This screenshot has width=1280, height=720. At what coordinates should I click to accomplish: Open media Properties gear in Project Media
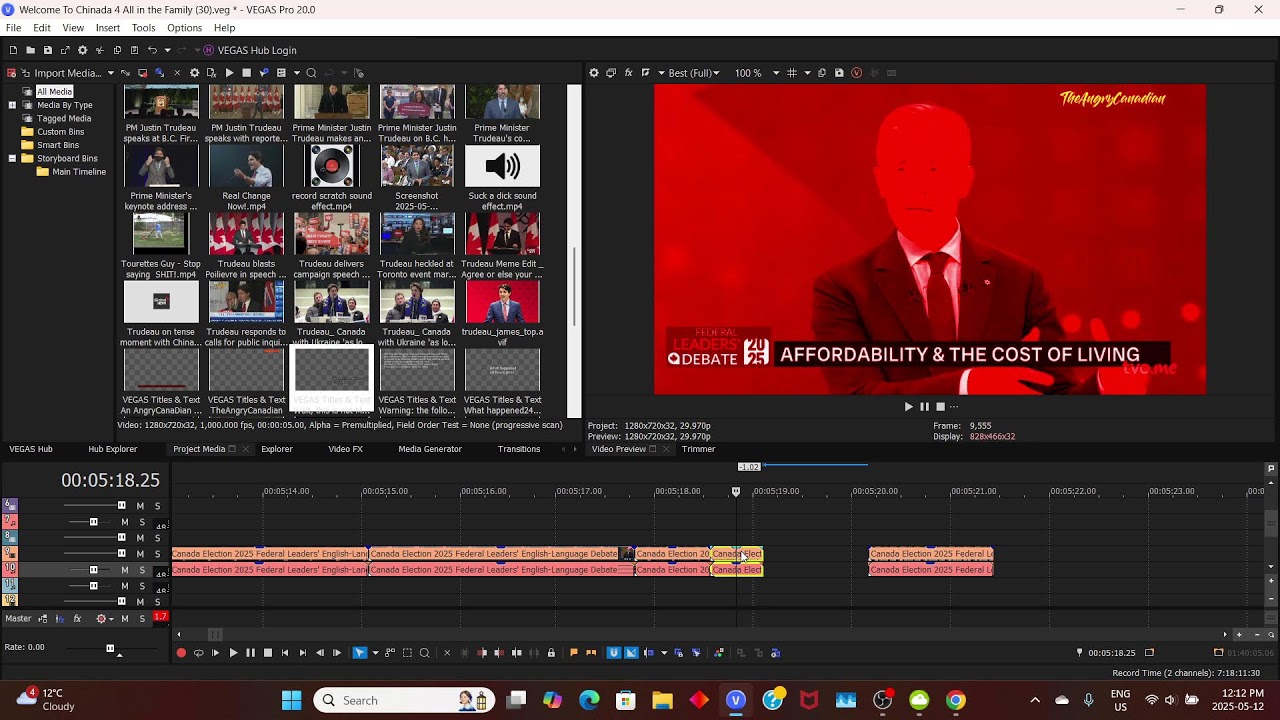(x=194, y=73)
